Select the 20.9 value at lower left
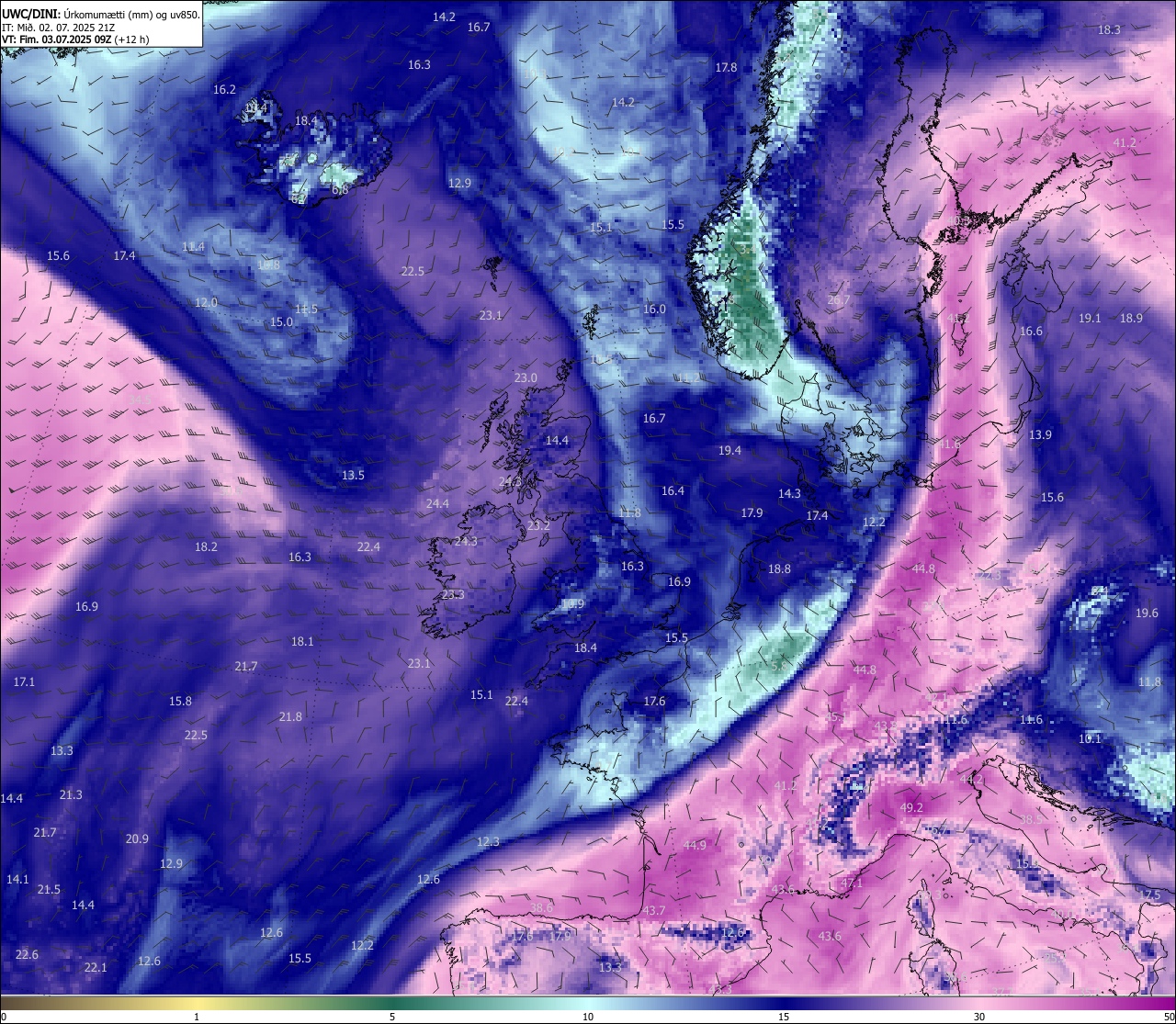This screenshot has width=1176, height=1024. click(137, 839)
